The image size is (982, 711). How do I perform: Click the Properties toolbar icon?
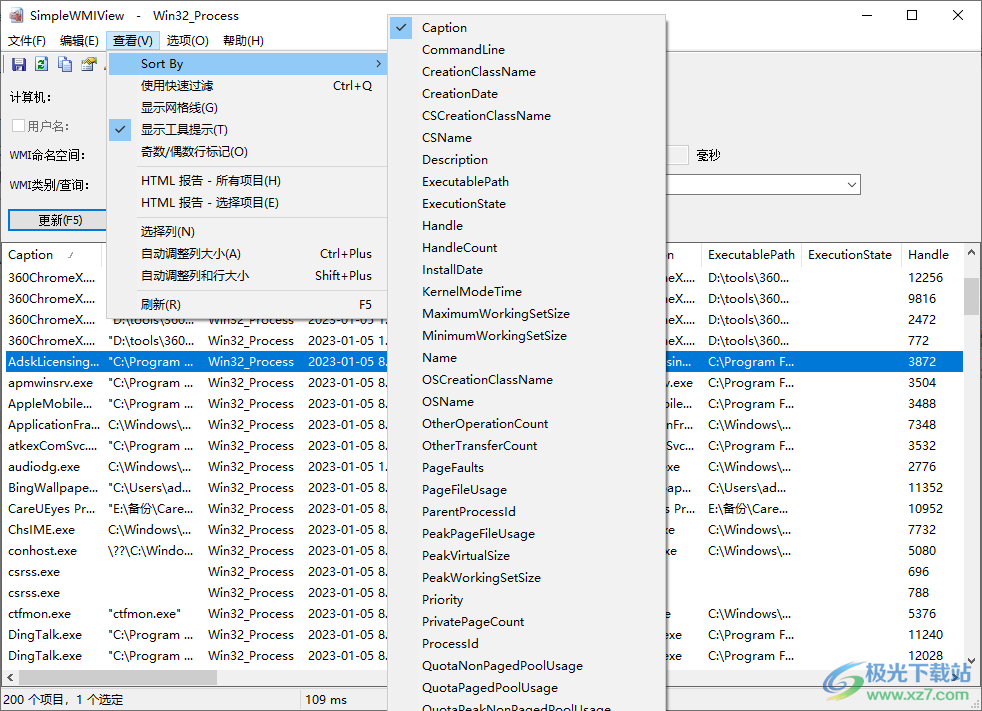88,63
